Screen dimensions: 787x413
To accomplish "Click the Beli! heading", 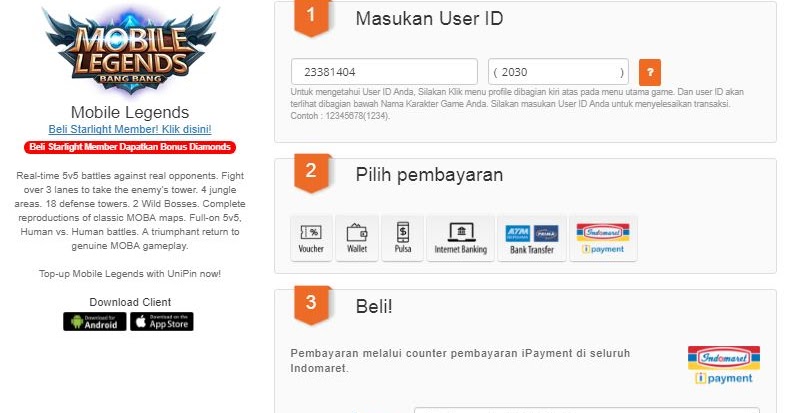I will pos(374,306).
